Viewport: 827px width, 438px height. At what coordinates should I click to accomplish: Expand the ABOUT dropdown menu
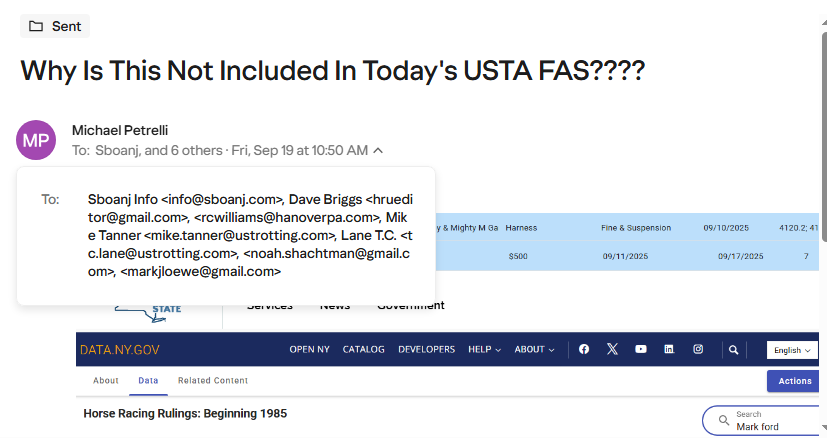pyautogui.click(x=534, y=350)
